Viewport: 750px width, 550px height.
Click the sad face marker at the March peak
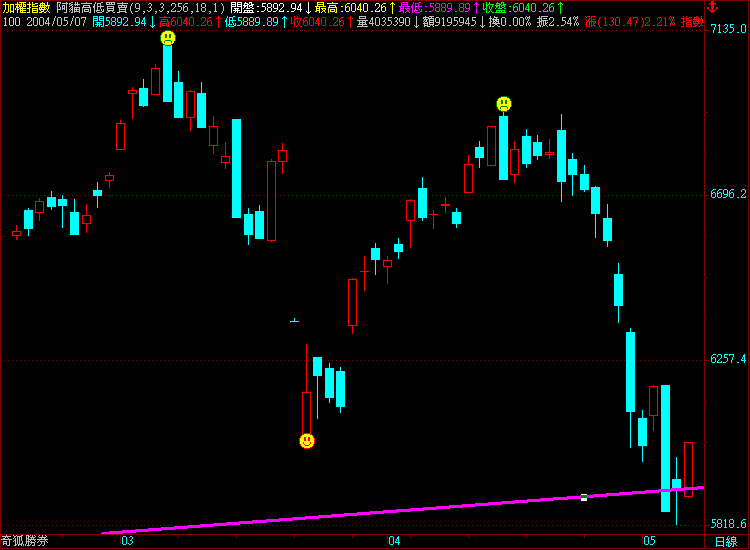(168, 38)
